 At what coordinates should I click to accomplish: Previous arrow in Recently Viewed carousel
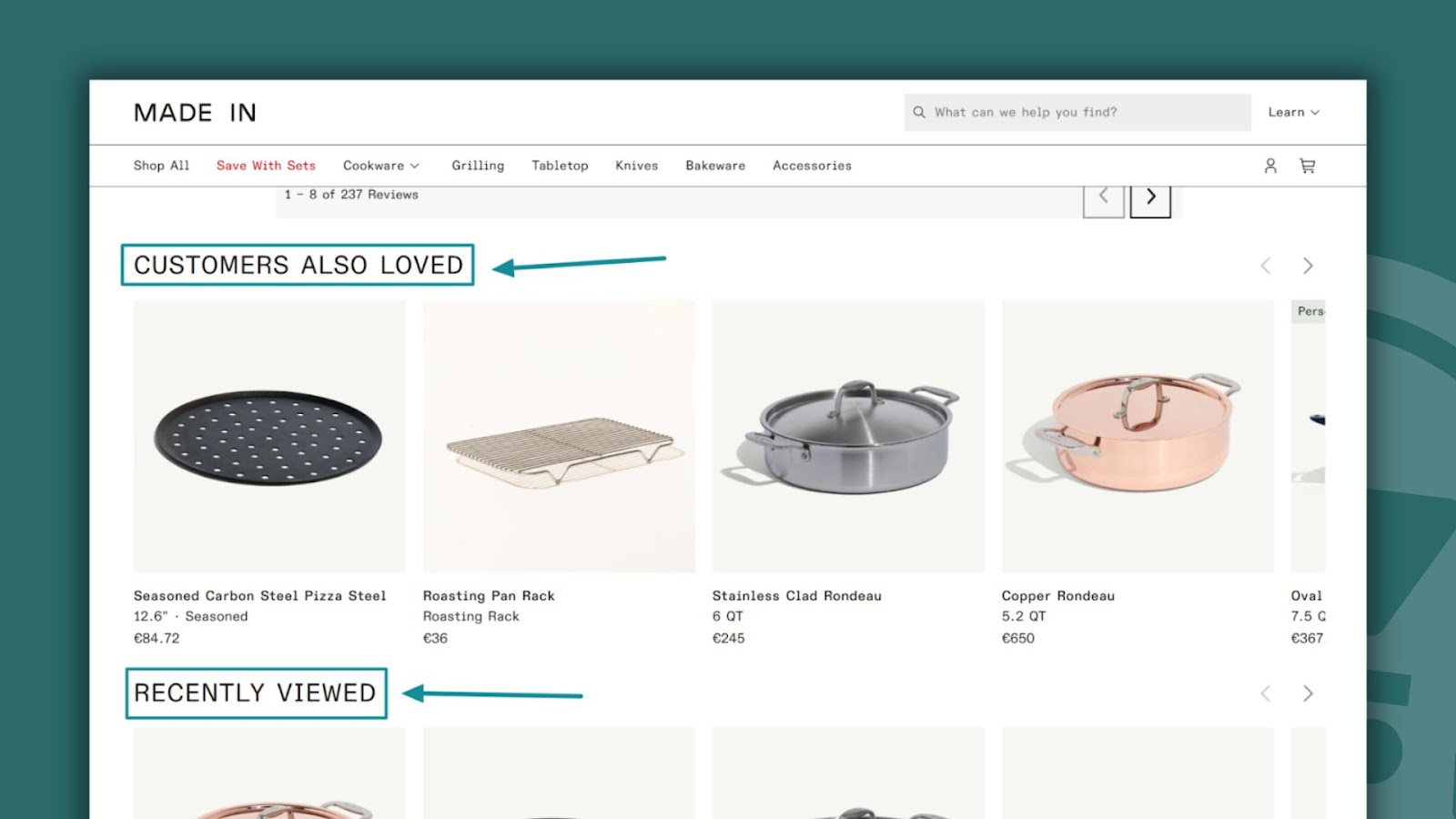[x=1265, y=693]
